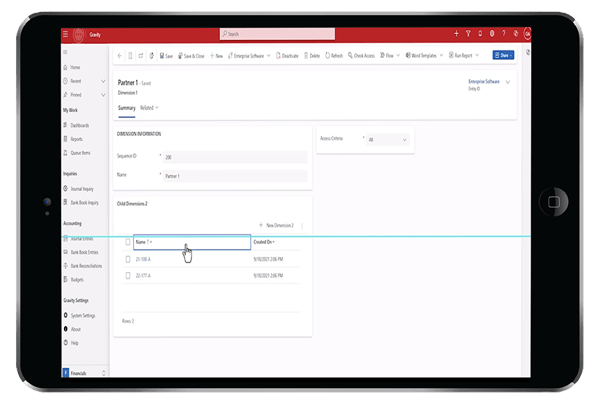Sort by the Name column header
The image size is (600, 408).
click(x=192, y=242)
